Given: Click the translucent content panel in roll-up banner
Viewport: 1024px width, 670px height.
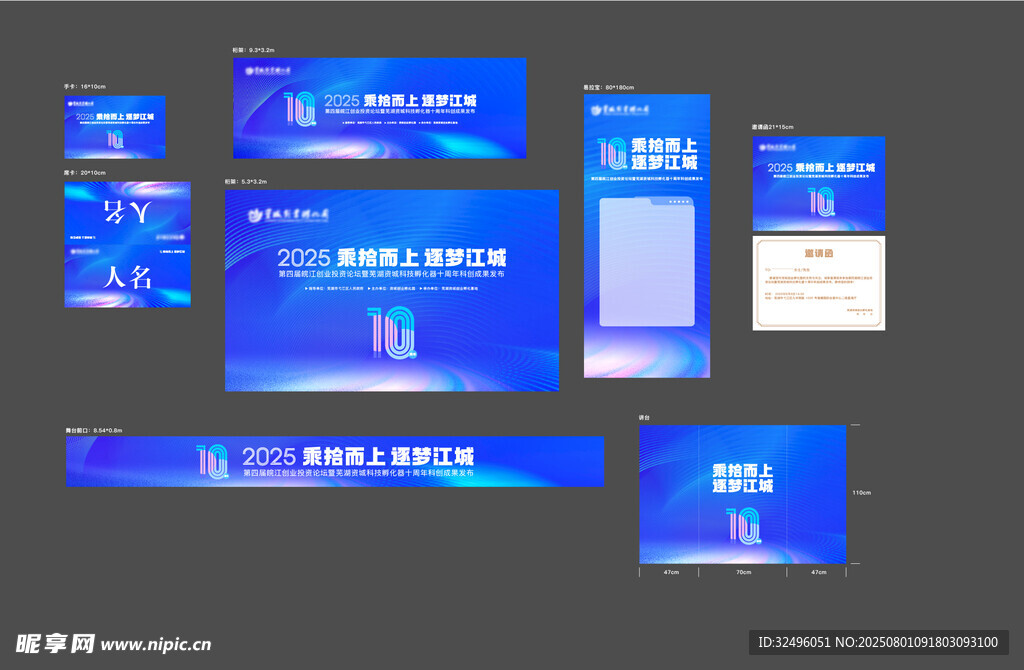Looking at the screenshot, I should pyautogui.click(x=647, y=261).
